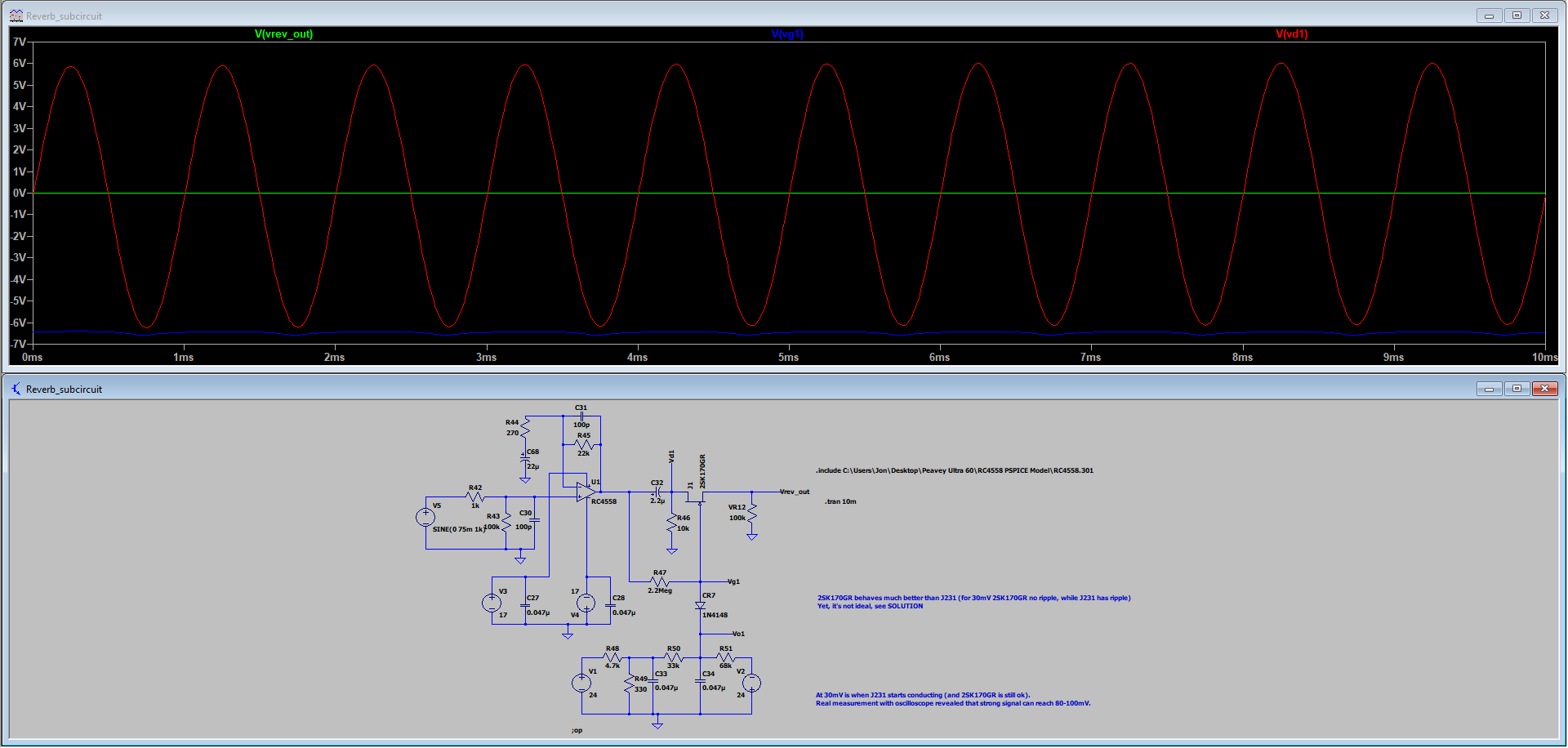Select the RC4558 op-amp symbol U1
The width and height of the screenshot is (1568, 748).
[x=585, y=492]
